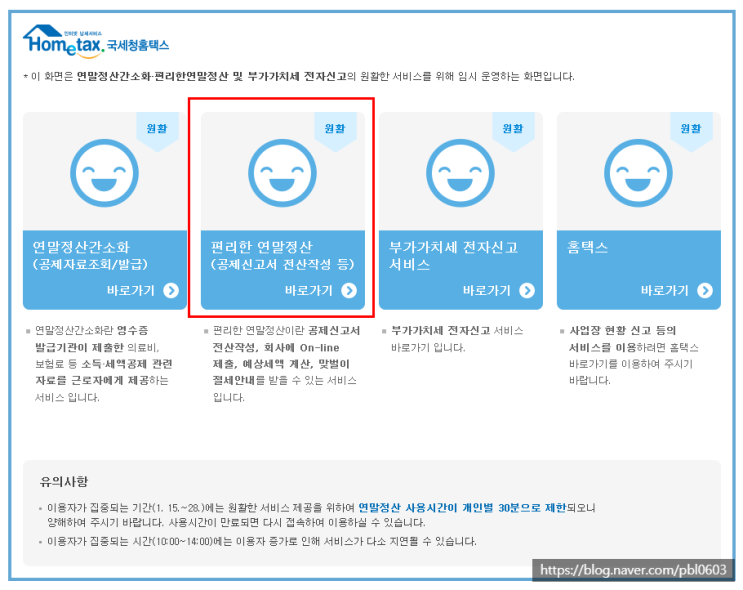743x590 pixels.
Task: Select 부가가치세 전자신고 서비스 card title
Action: click(453, 255)
